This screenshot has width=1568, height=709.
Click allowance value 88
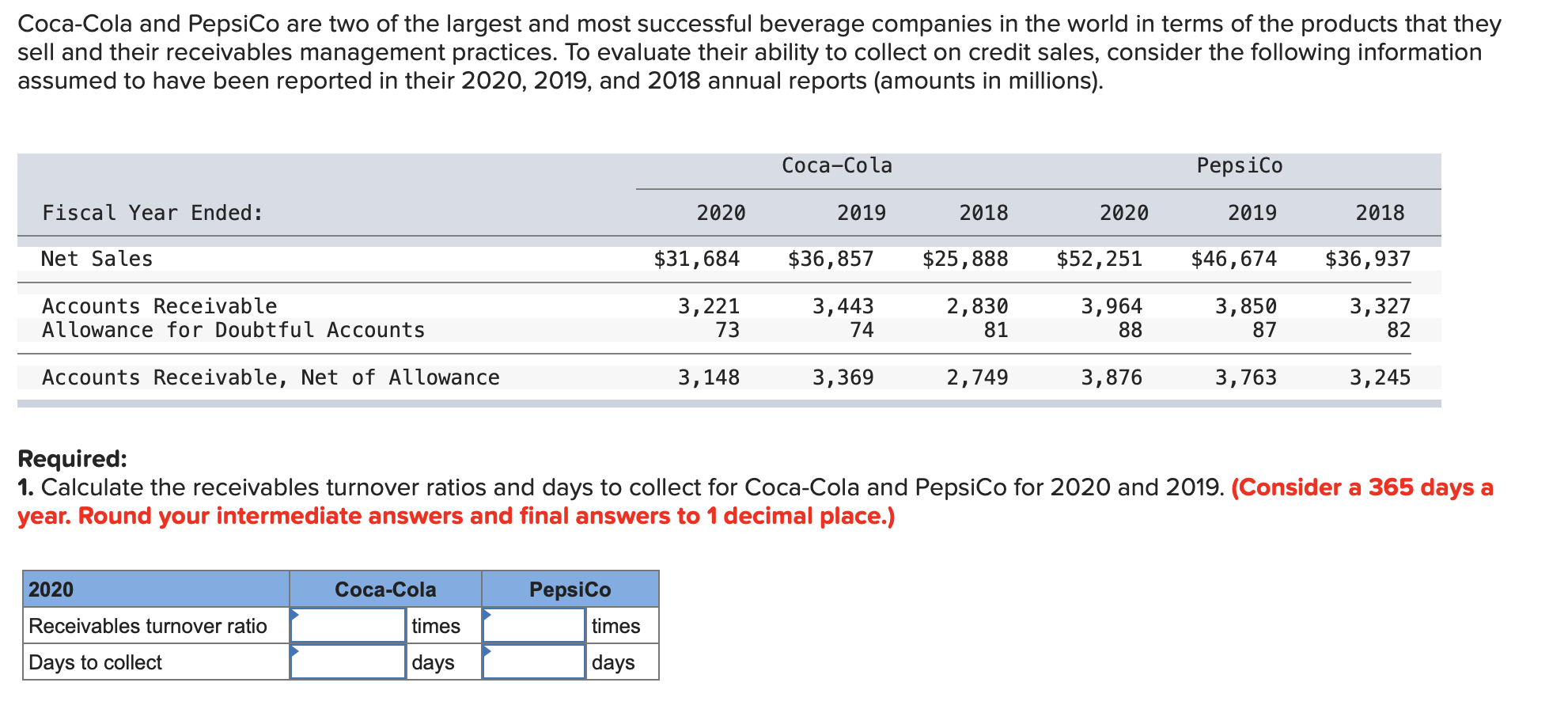pos(1131,330)
